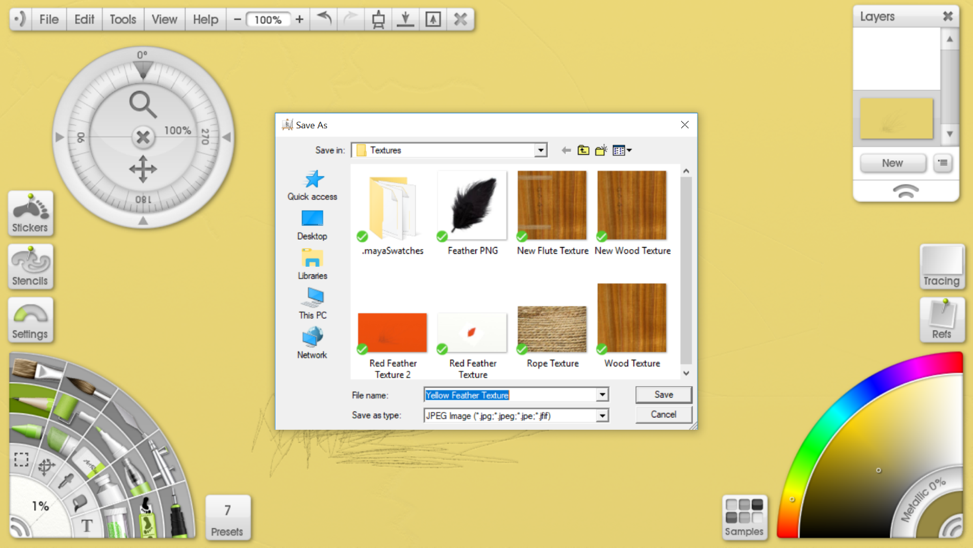Select the Rope Texture file thumbnail

(552, 329)
